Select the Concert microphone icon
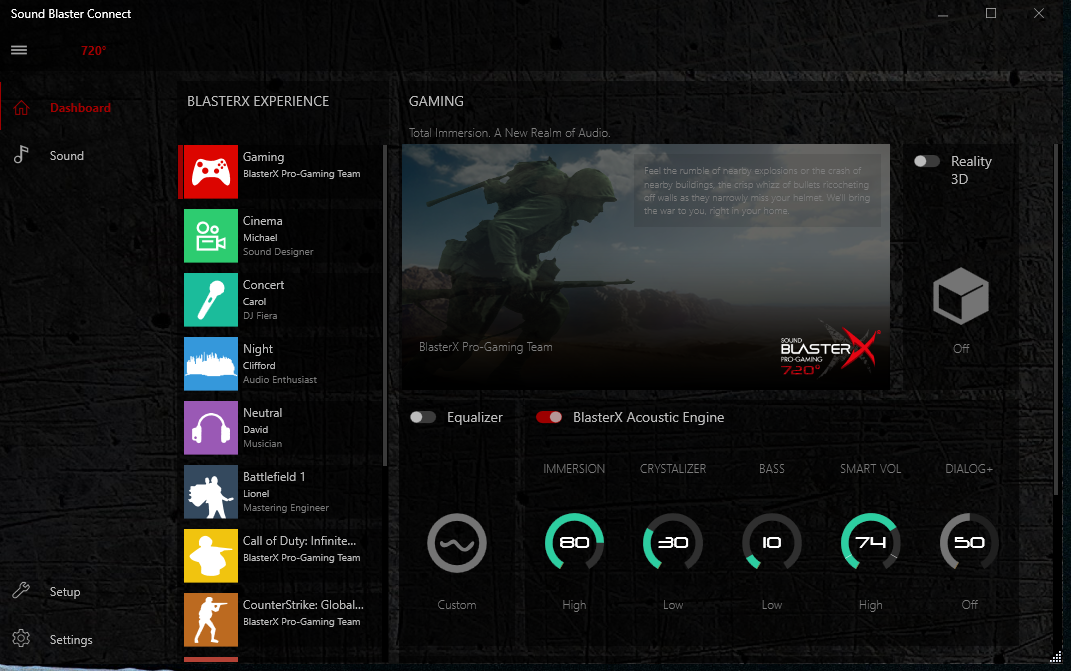Viewport: 1071px width, 671px height. click(211, 300)
